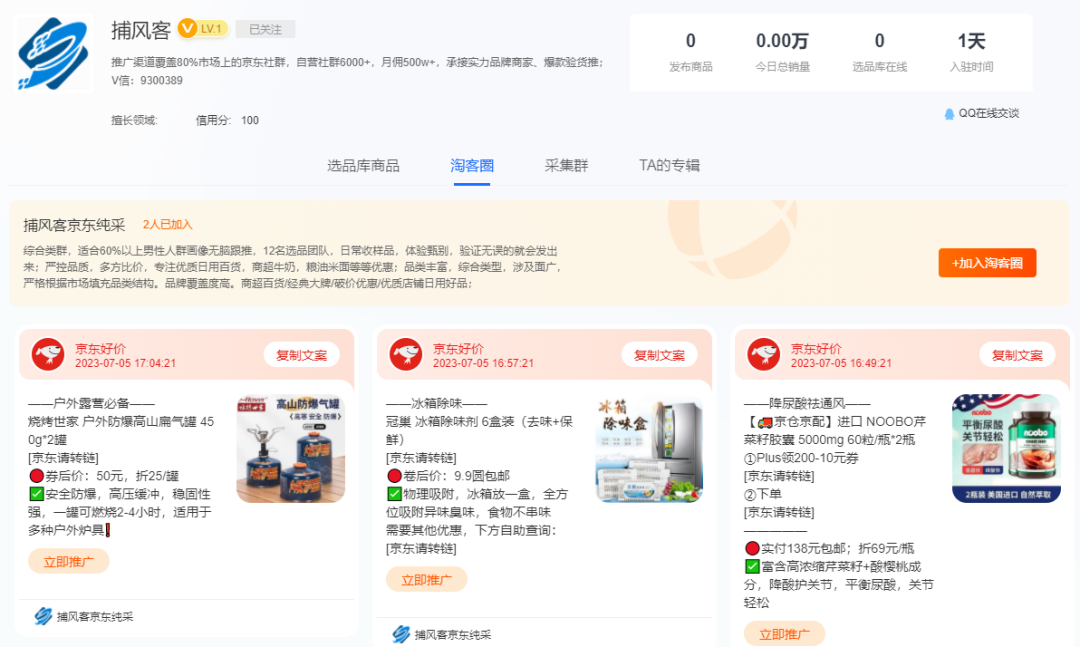The width and height of the screenshot is (1080, 647).
Task: Click red circle icon beside 实付138元包邮
Action: click(752, 548)
